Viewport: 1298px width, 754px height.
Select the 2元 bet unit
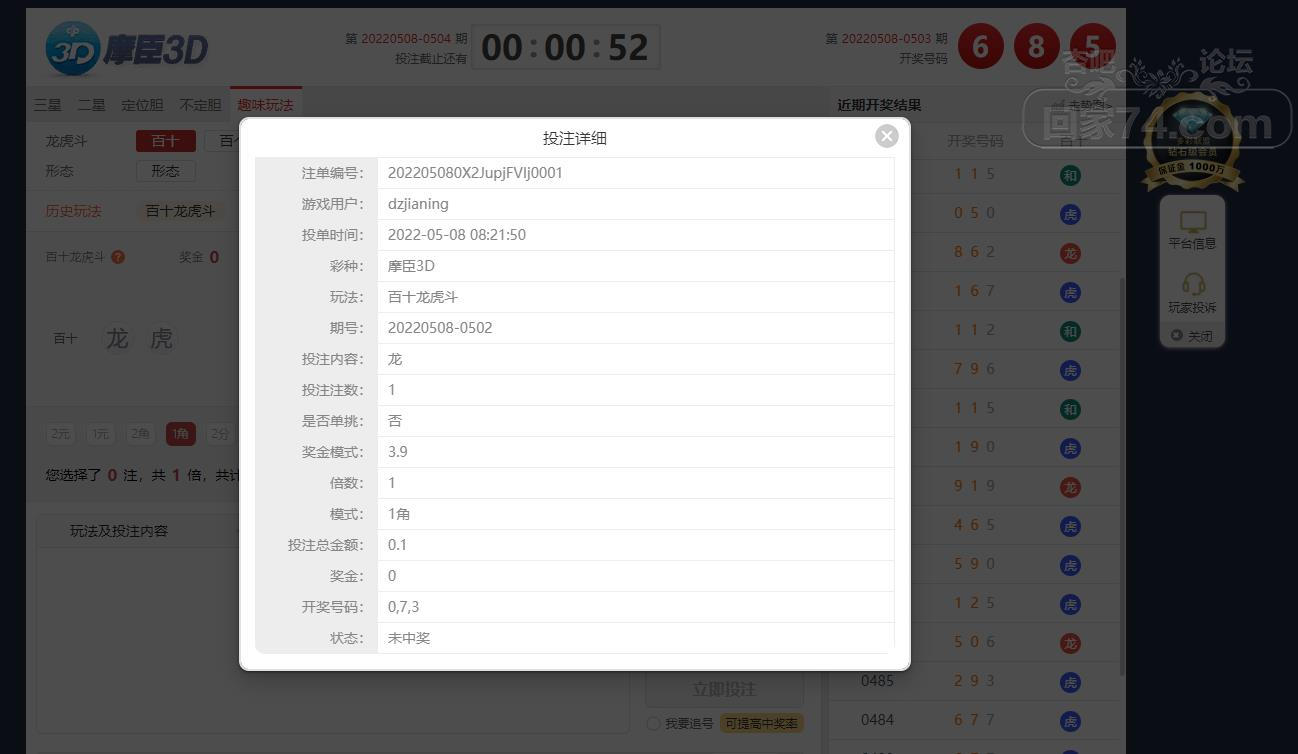pos(61,434)
